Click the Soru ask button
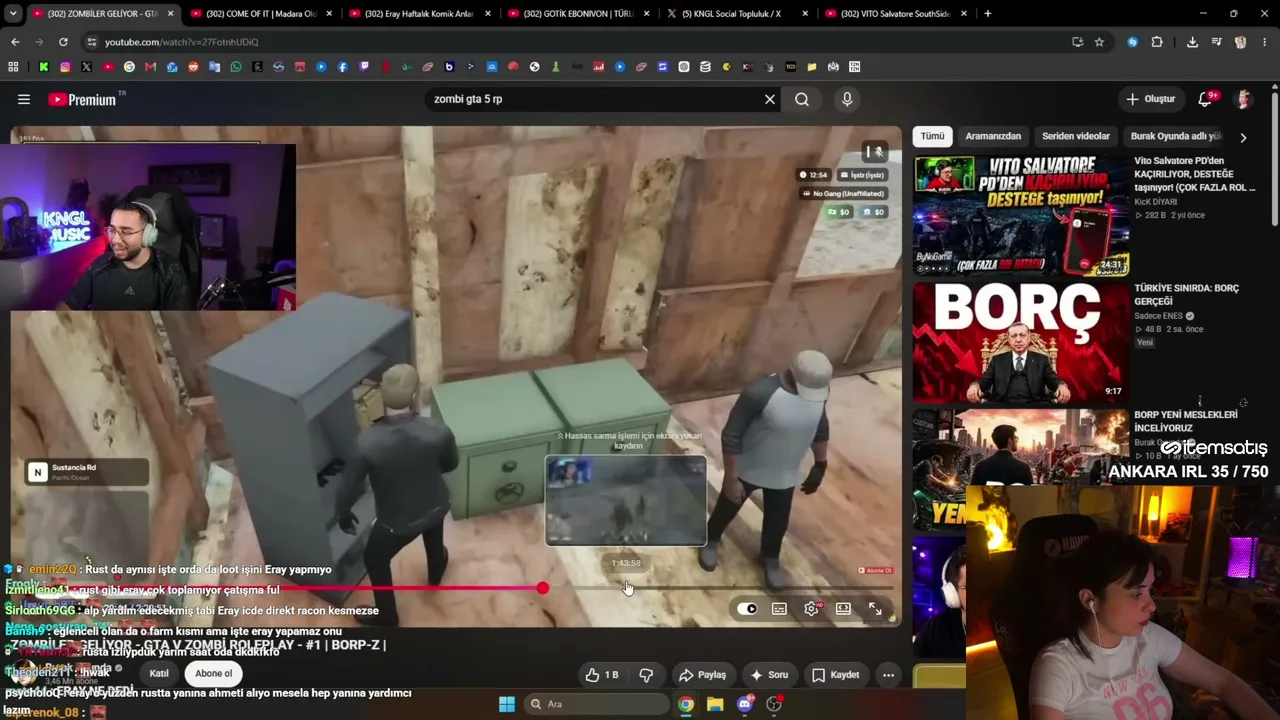This screenshot has width=1280, height=720. point(769,675)
